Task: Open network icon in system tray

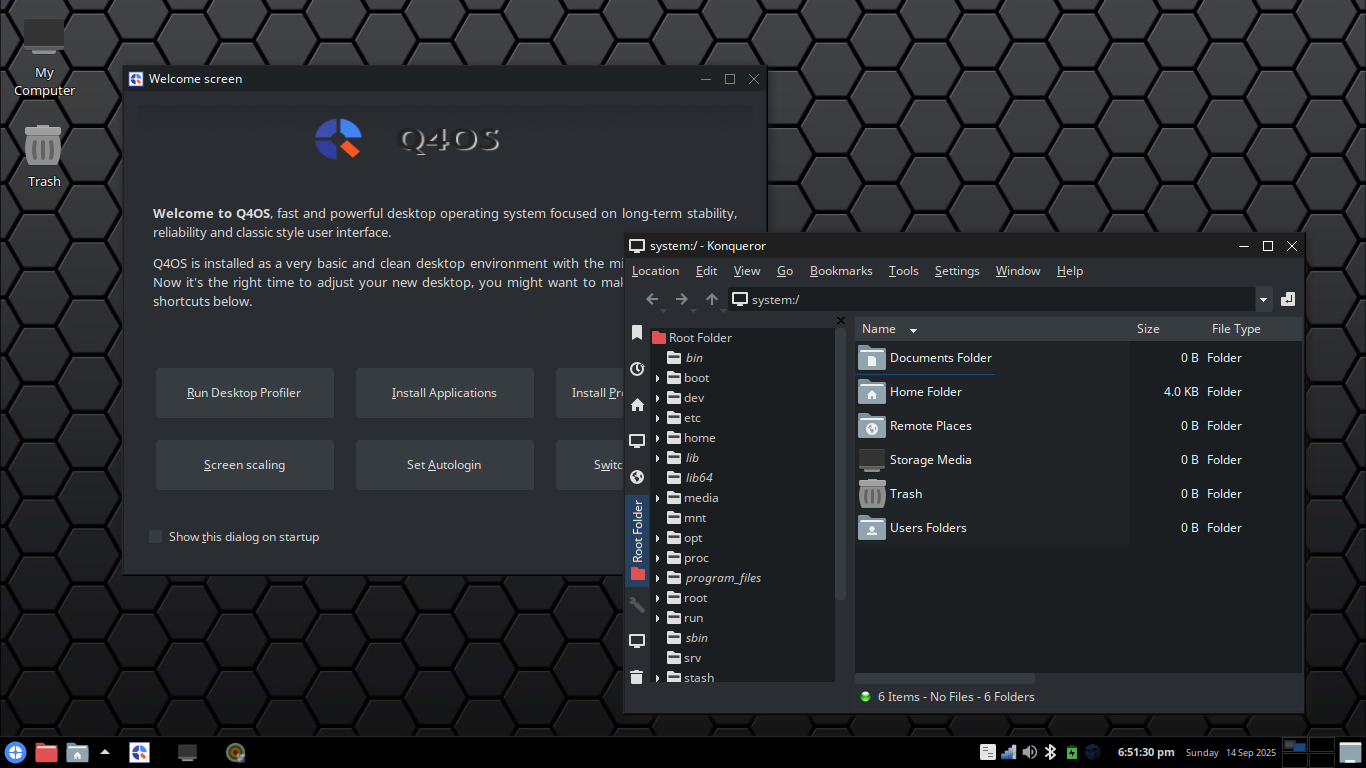Action: (1009, 752)
